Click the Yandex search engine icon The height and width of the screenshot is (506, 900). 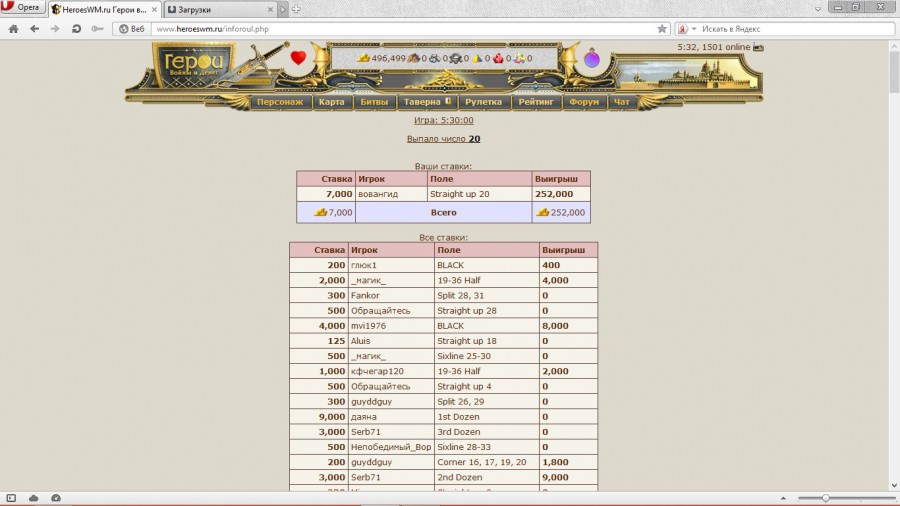click(x=682, y=29)
